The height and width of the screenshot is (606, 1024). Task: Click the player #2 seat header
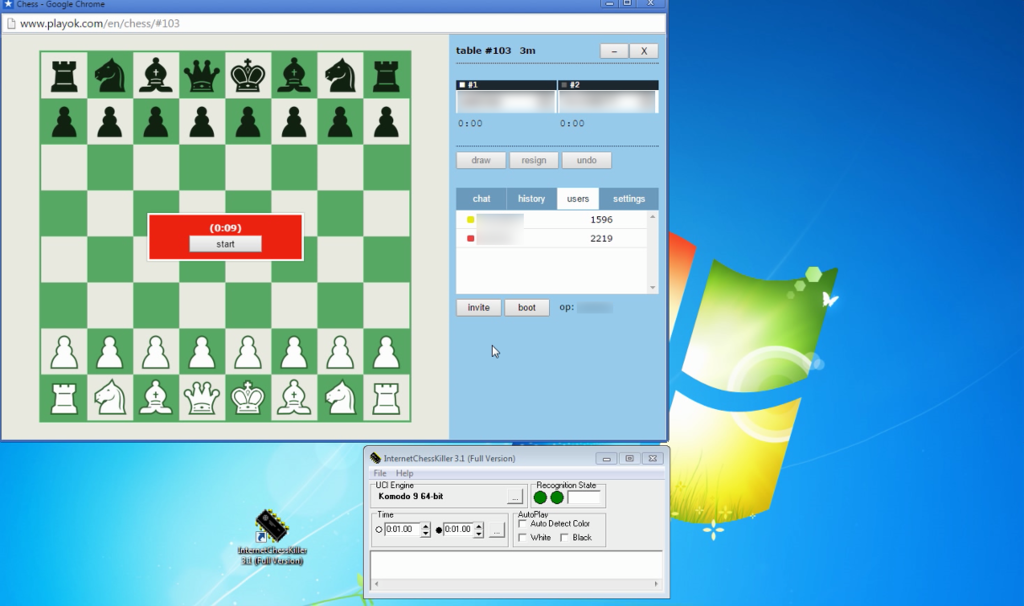coord(608,85)
